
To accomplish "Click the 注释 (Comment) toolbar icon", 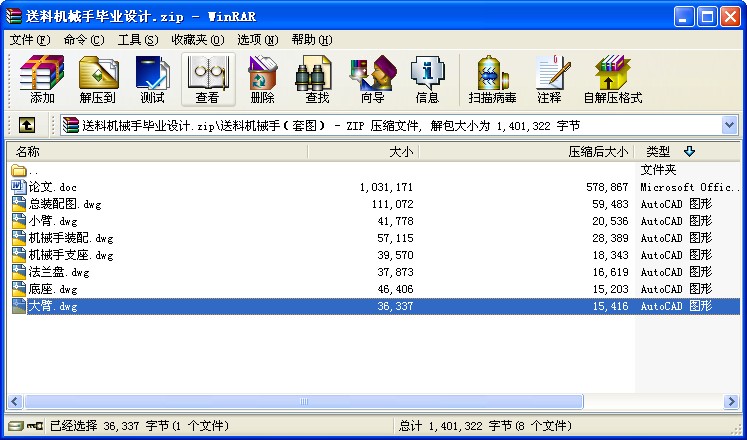I will 549,80.
